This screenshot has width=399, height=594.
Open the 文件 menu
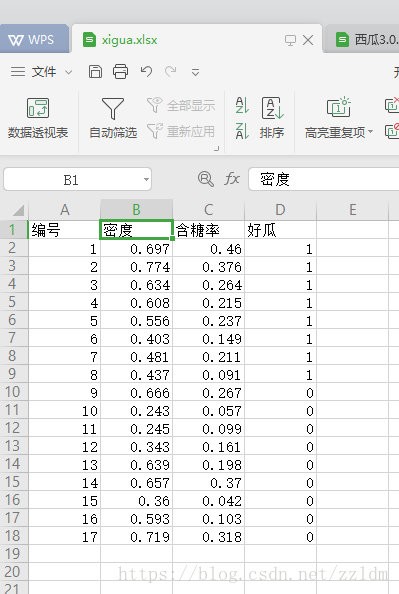(44, 72)
